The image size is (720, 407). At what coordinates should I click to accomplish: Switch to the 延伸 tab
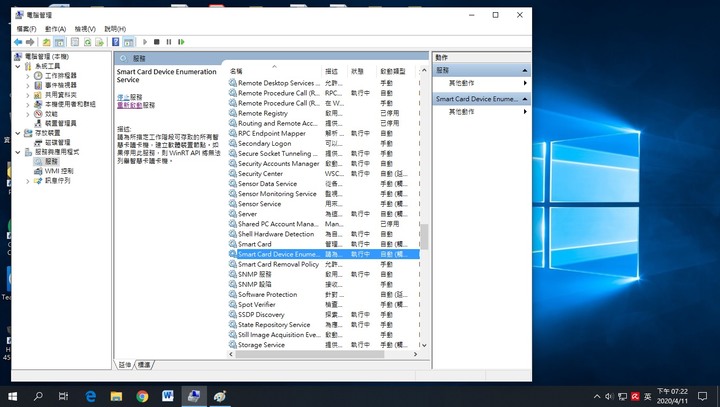coord(124,365)
